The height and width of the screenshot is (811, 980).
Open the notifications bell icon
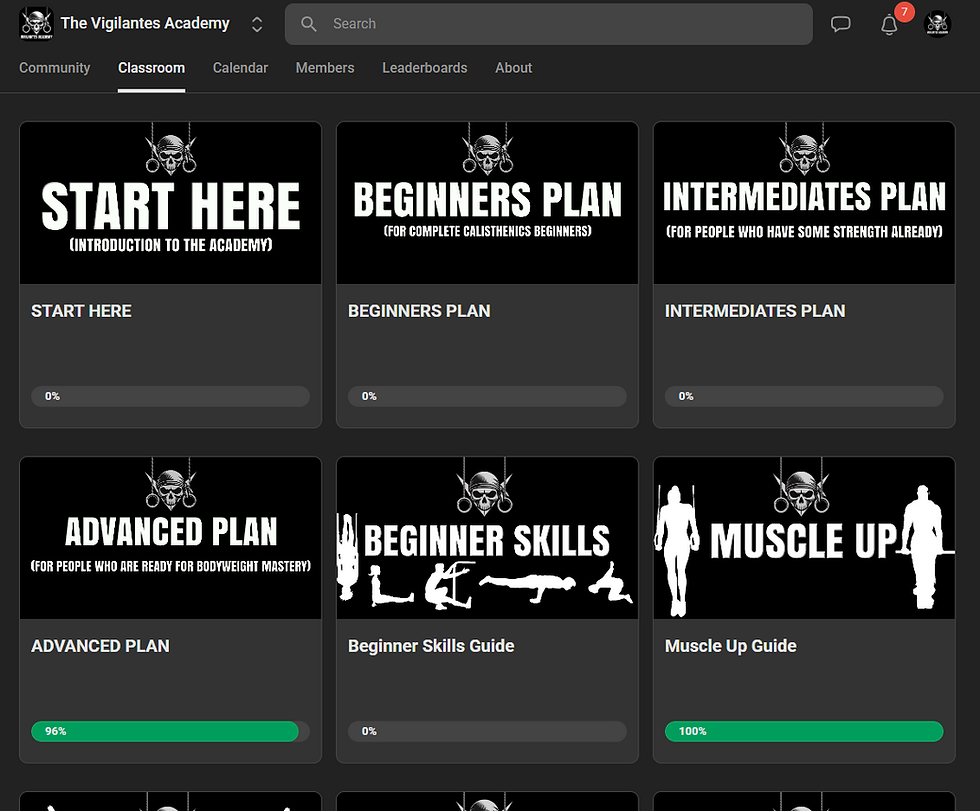(889, 25)
